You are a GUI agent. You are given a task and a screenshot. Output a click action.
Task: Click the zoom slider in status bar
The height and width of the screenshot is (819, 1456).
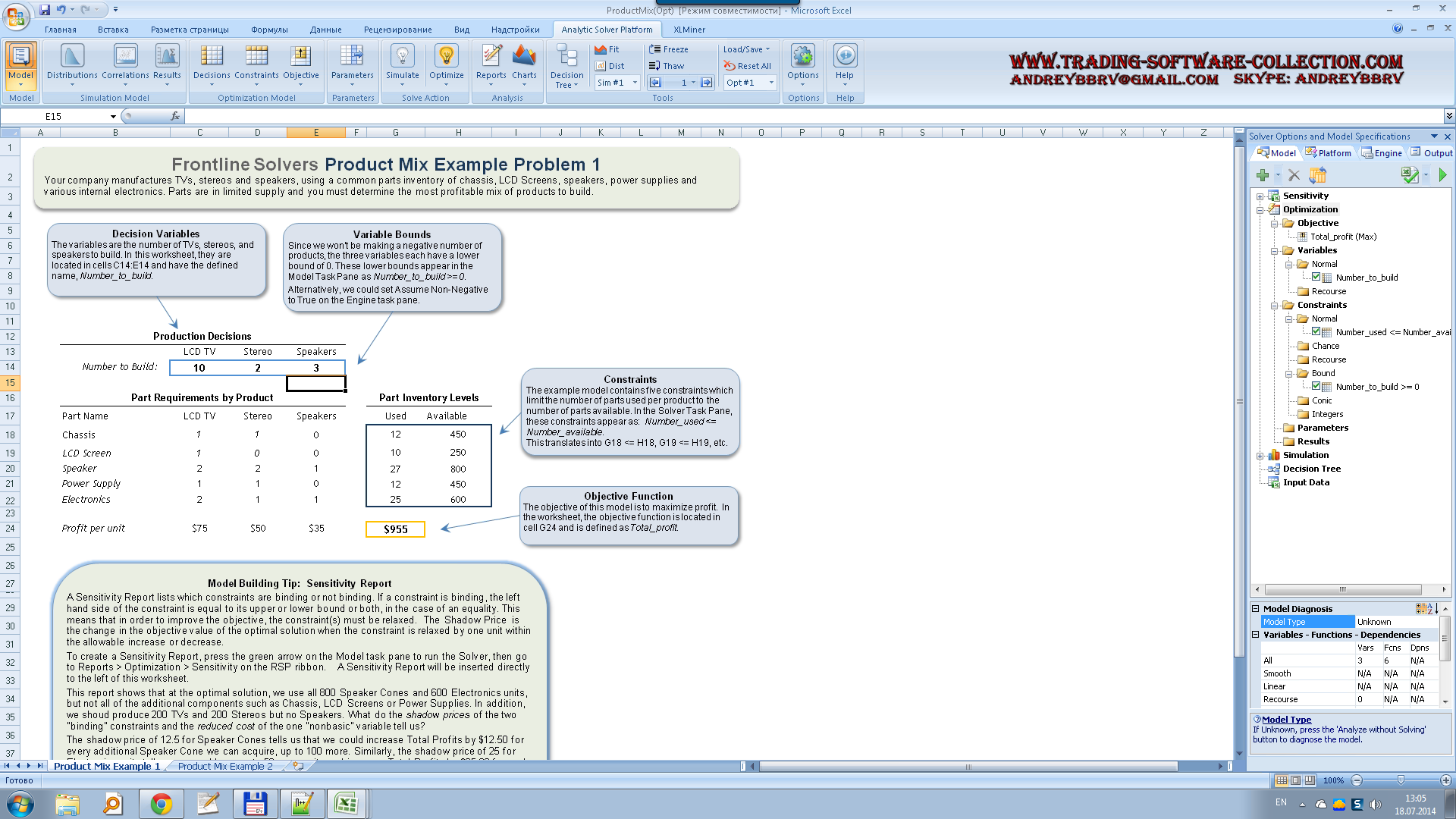coord(1401,780)
